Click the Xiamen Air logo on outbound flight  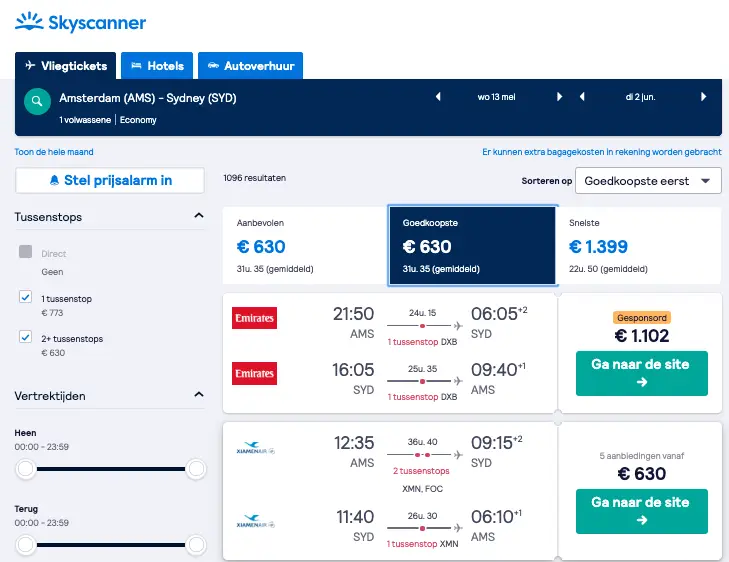(255, 448)
